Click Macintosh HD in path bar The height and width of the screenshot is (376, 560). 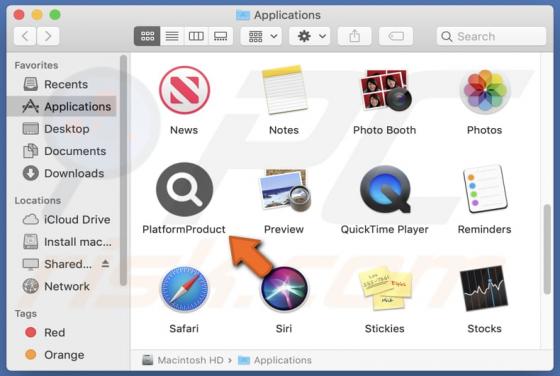(x=183, y=360)
